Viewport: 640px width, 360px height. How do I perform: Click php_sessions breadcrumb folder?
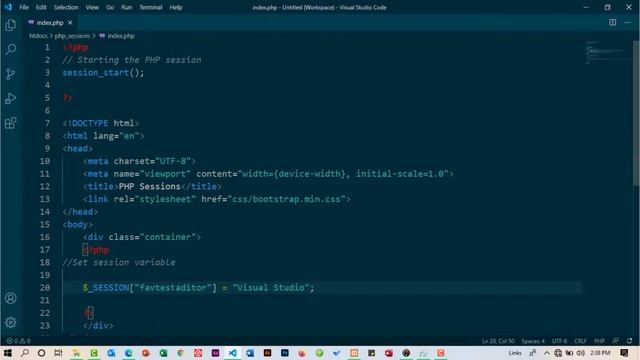[72, 36]
